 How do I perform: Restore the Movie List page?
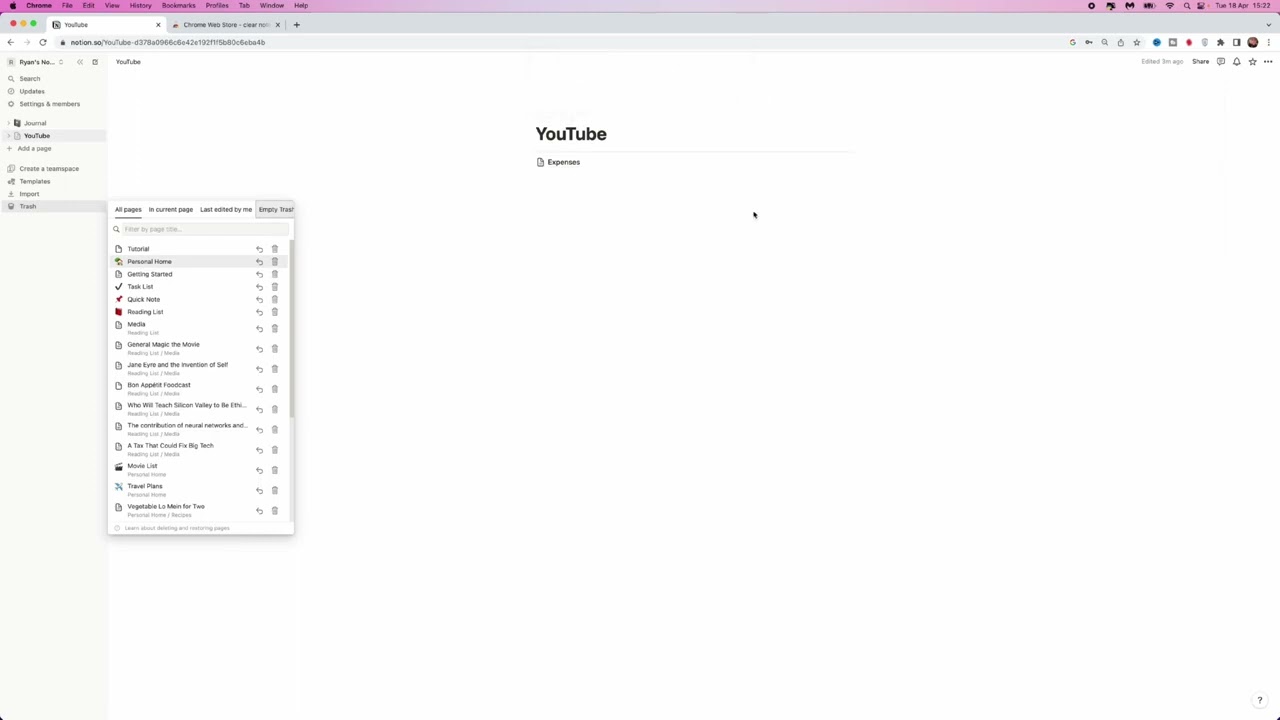(259, 470)
